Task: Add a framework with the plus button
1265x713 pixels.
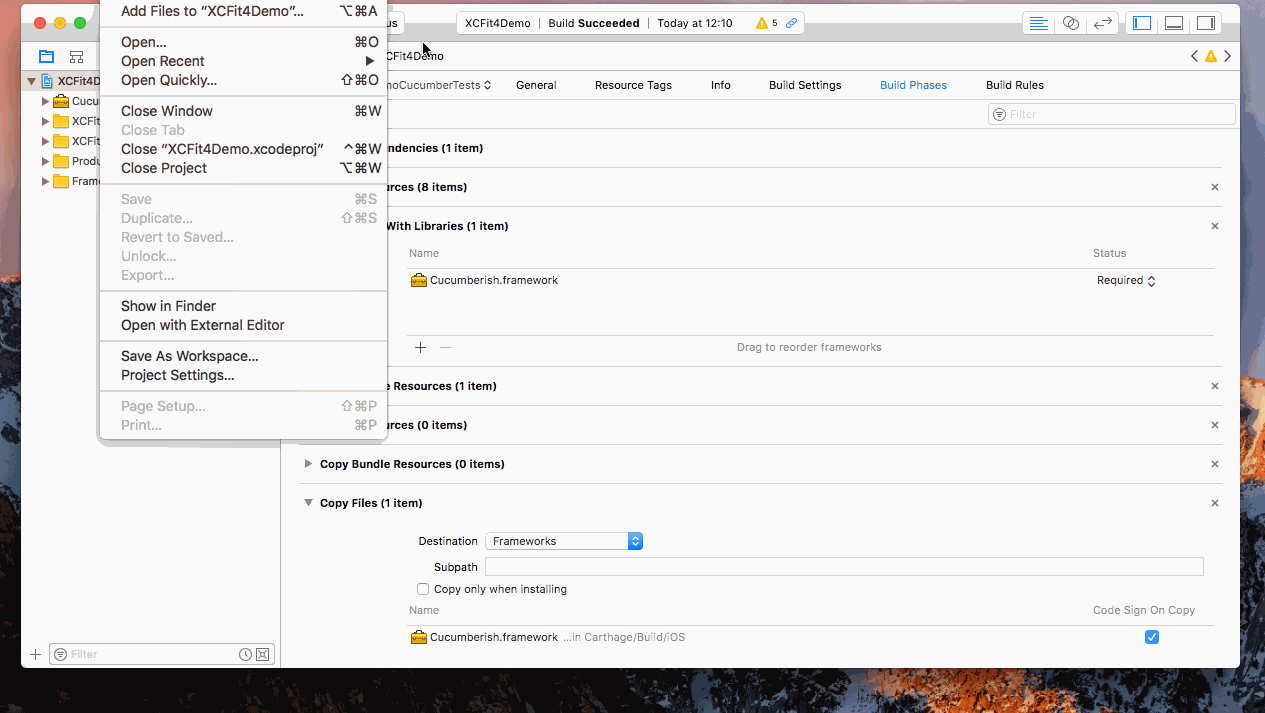Action: click(421, 347)
